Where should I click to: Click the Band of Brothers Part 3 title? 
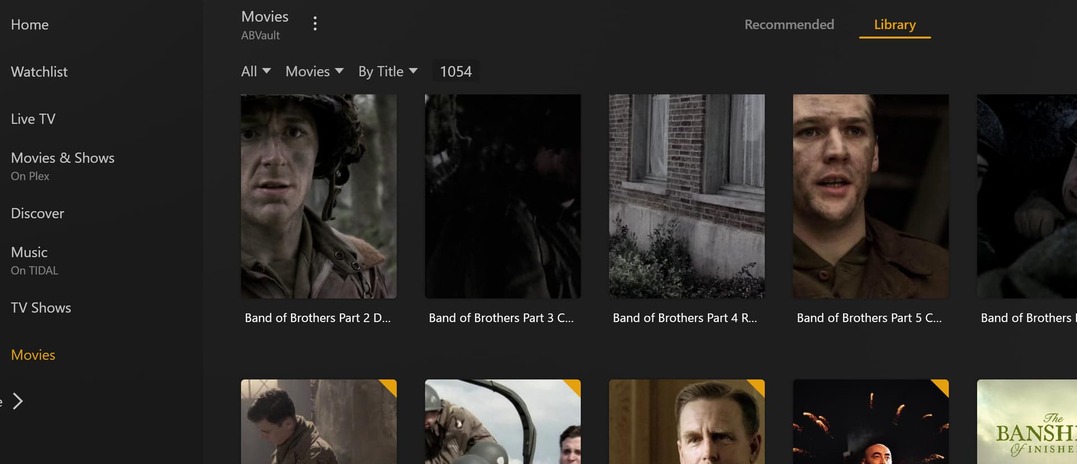501,318
